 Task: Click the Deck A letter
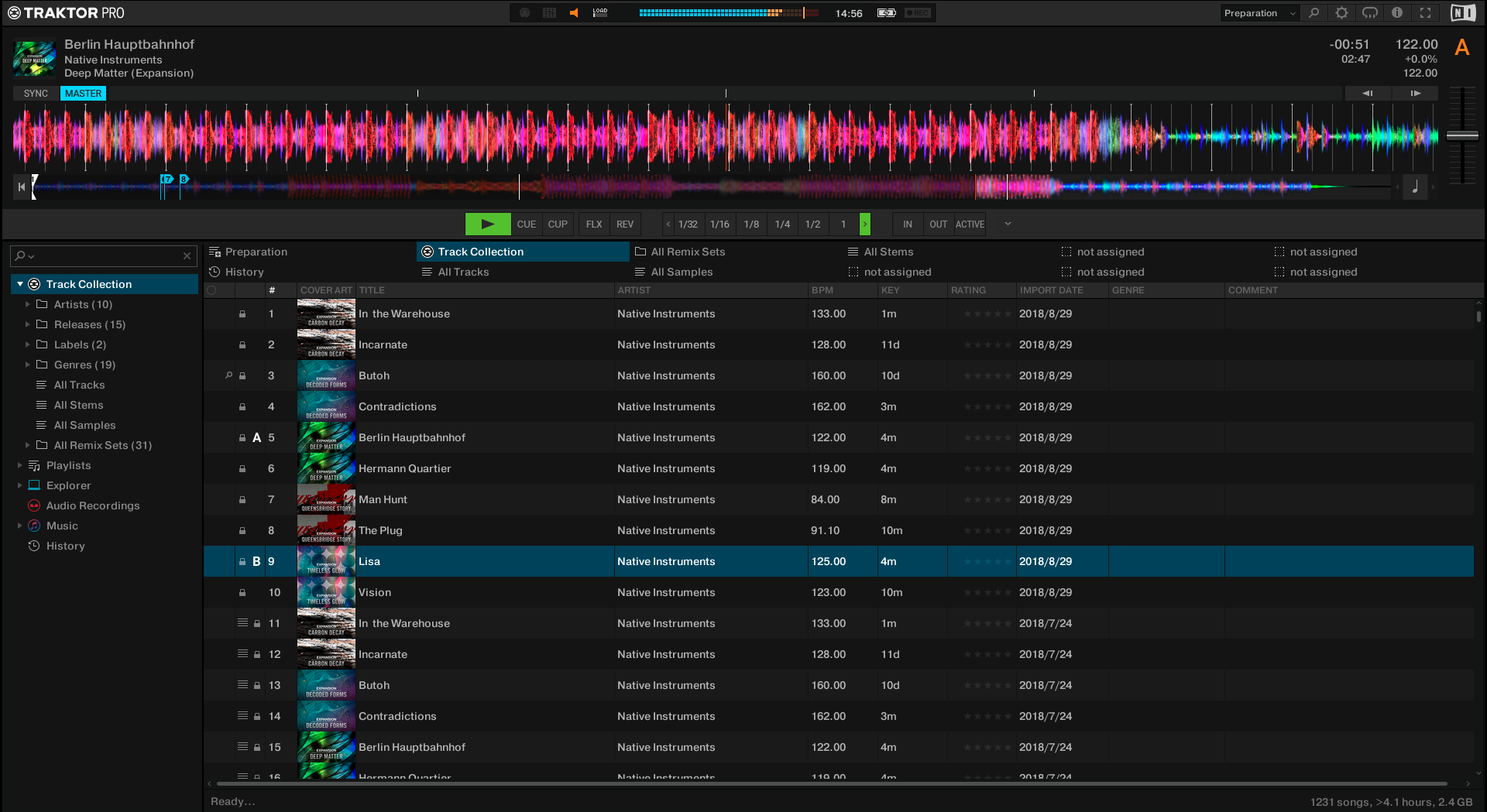pyautogui.click(x=1462, y=48)
